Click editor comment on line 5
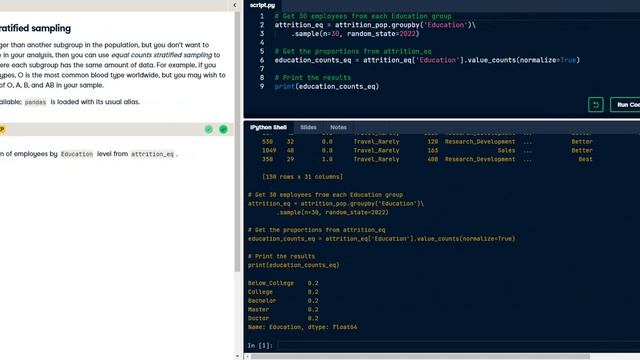640x360 pixels. pos(353,51)
